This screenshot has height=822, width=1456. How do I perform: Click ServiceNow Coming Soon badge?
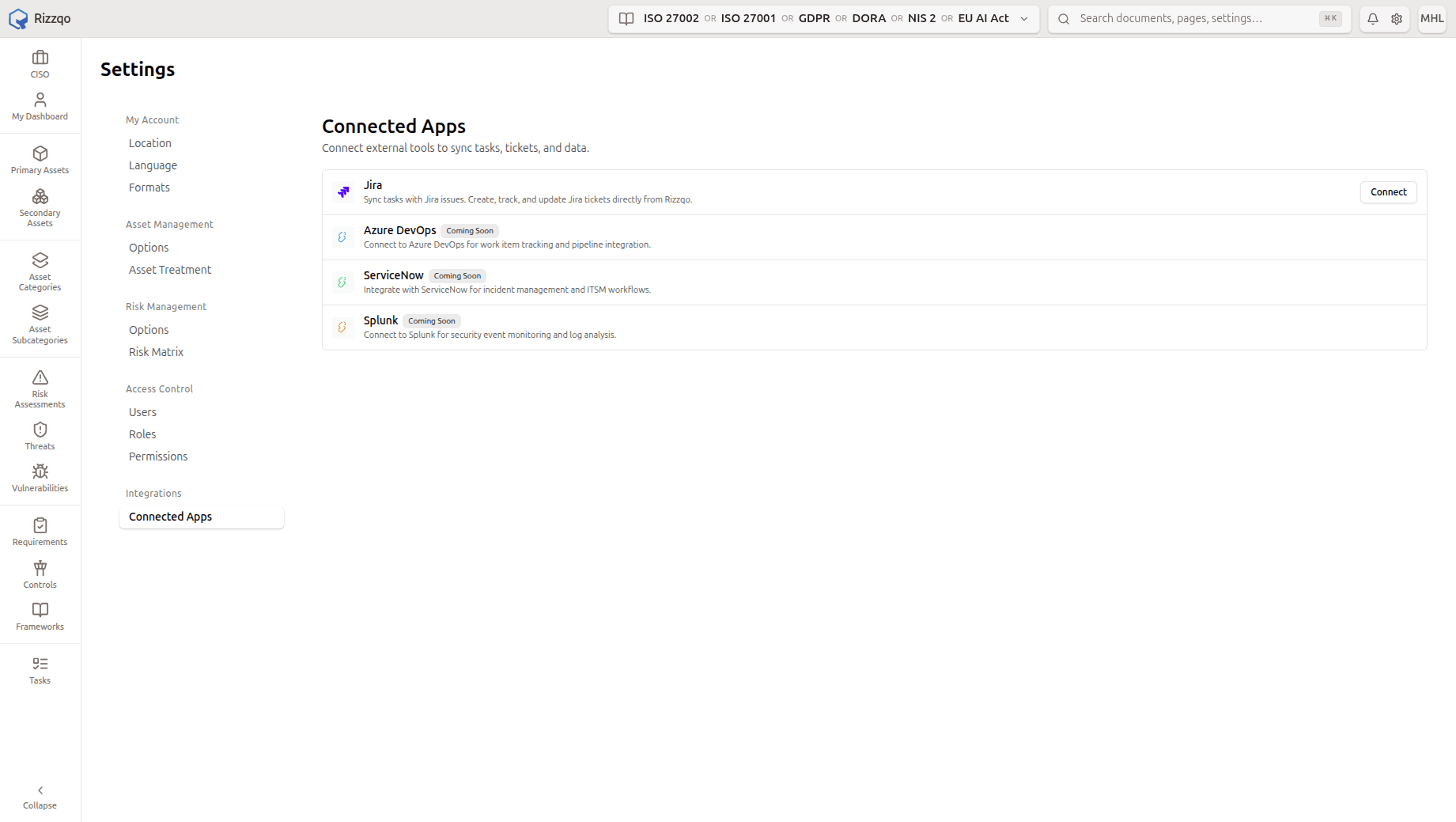pyautogui.click(x=457, y=276)
